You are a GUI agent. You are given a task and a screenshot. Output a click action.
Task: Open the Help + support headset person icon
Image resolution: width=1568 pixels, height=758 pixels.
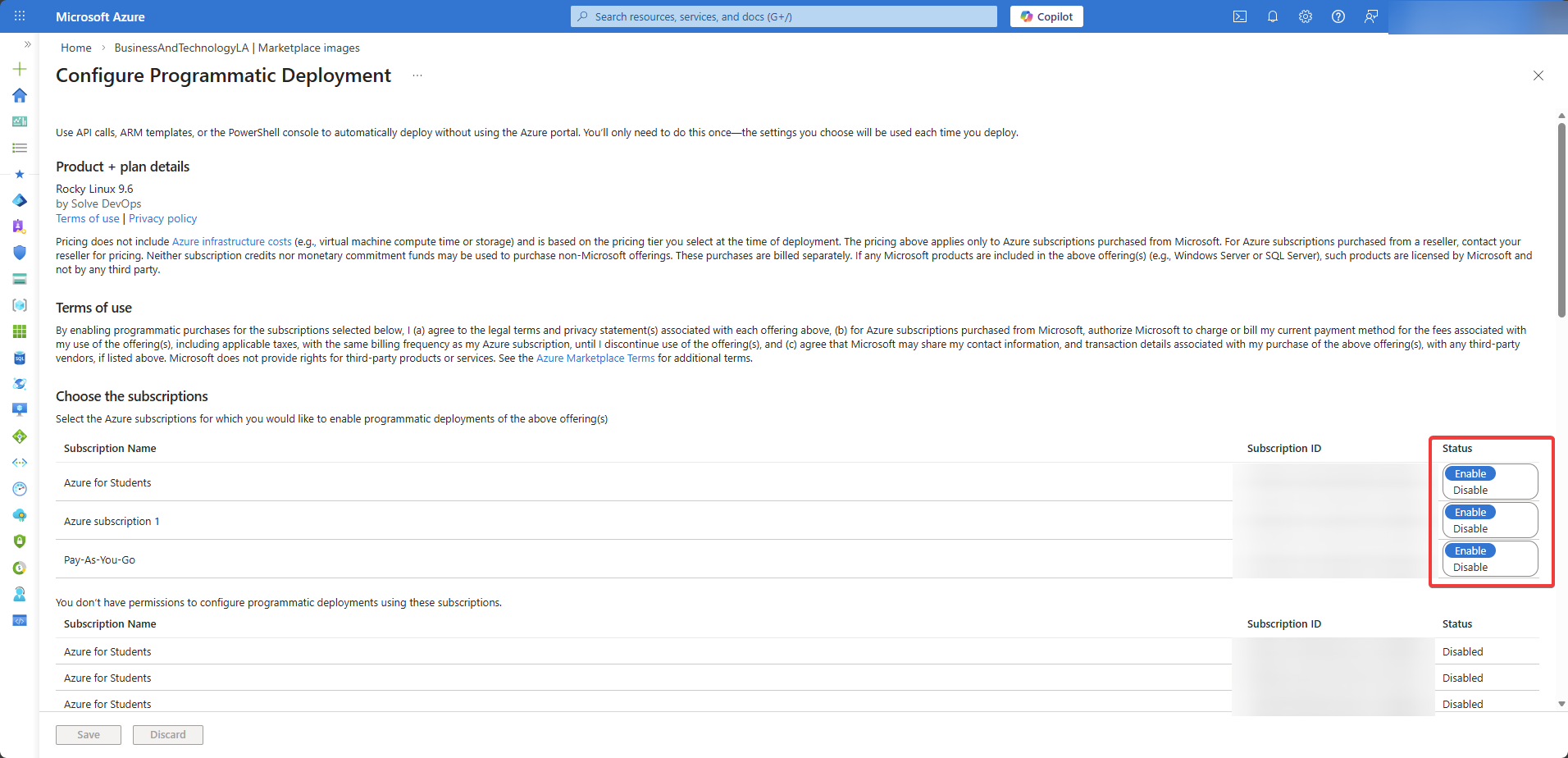tap(20, 594)
